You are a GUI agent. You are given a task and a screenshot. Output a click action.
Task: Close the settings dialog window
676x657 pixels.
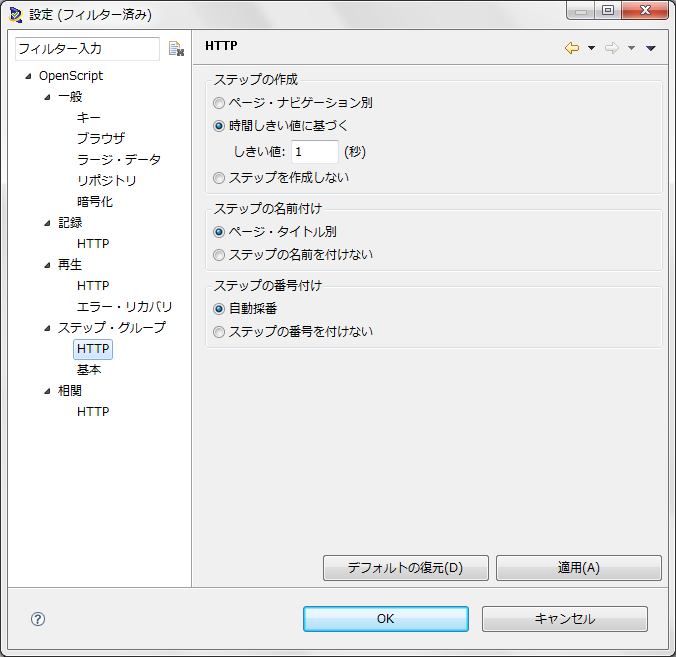[645, 10]
